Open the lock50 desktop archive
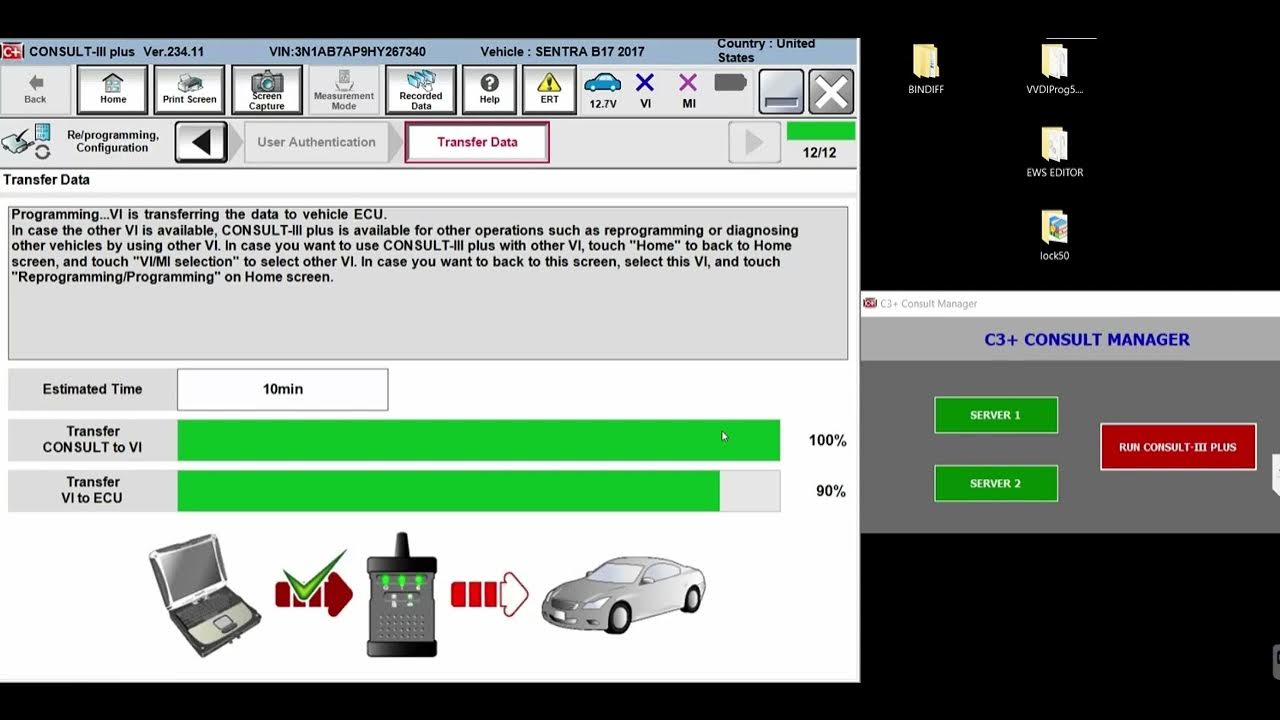The image size is (1280, 720). 1055,236
